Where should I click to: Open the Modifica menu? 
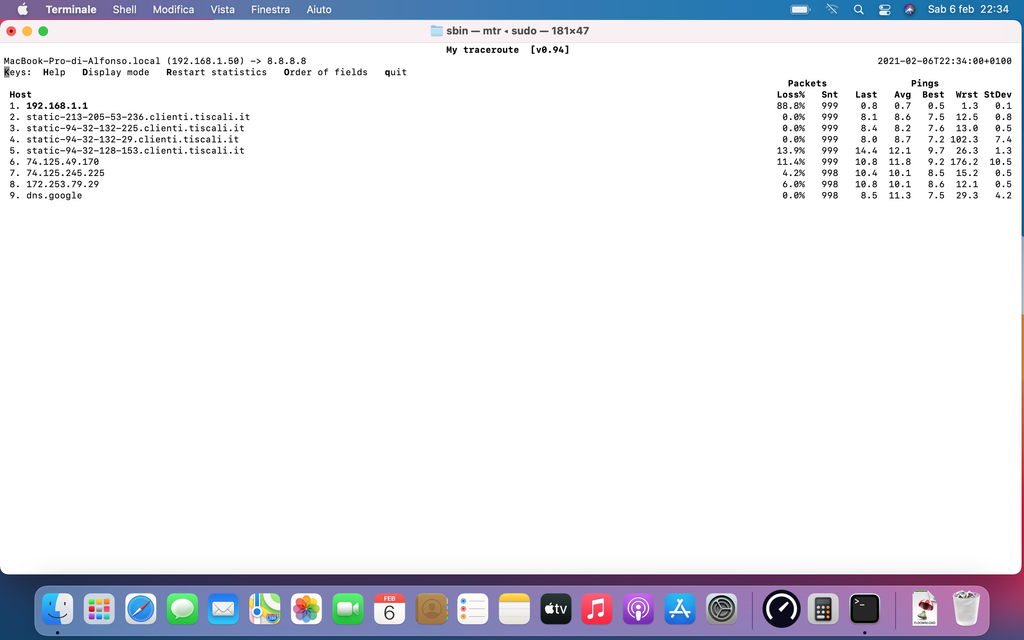[x=173, y=9]
